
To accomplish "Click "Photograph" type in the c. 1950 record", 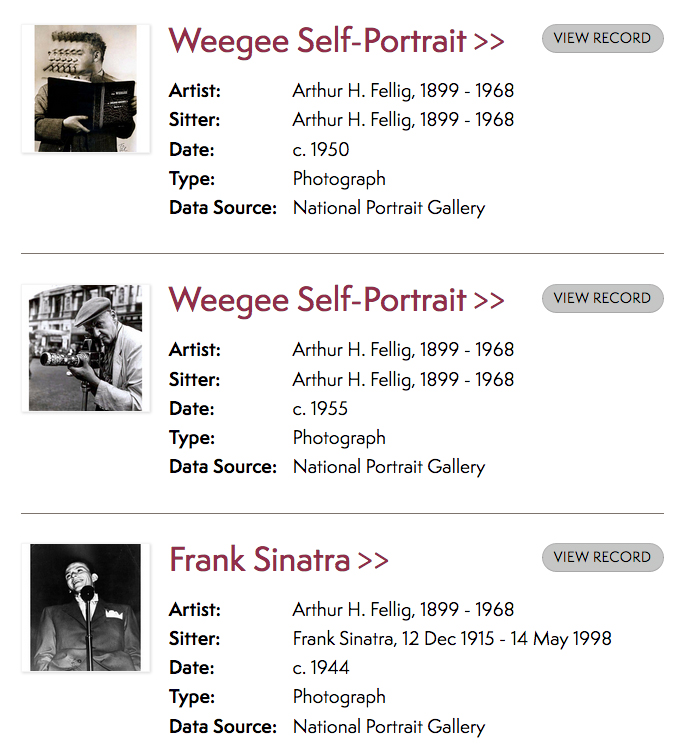I will tap(339, 179).
